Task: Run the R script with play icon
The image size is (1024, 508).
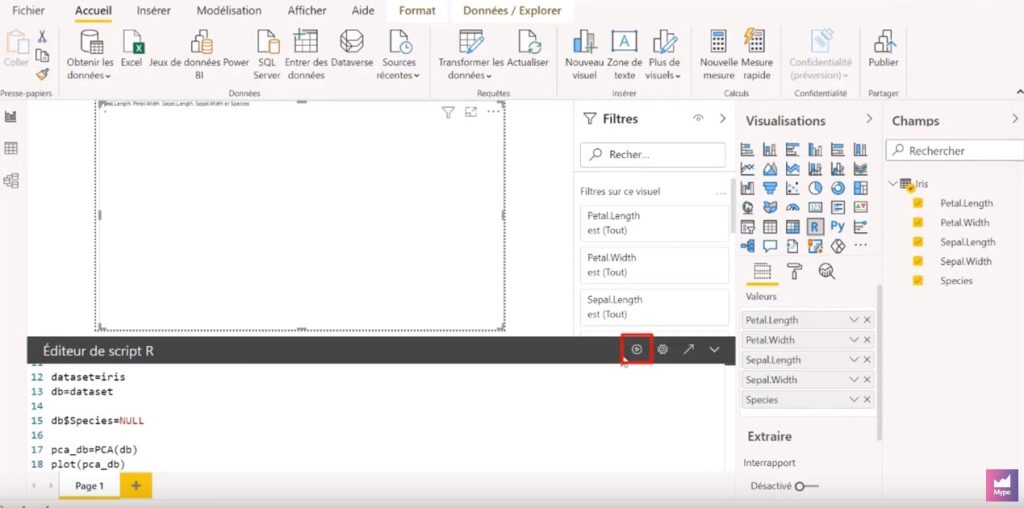Action: [637, 349]
